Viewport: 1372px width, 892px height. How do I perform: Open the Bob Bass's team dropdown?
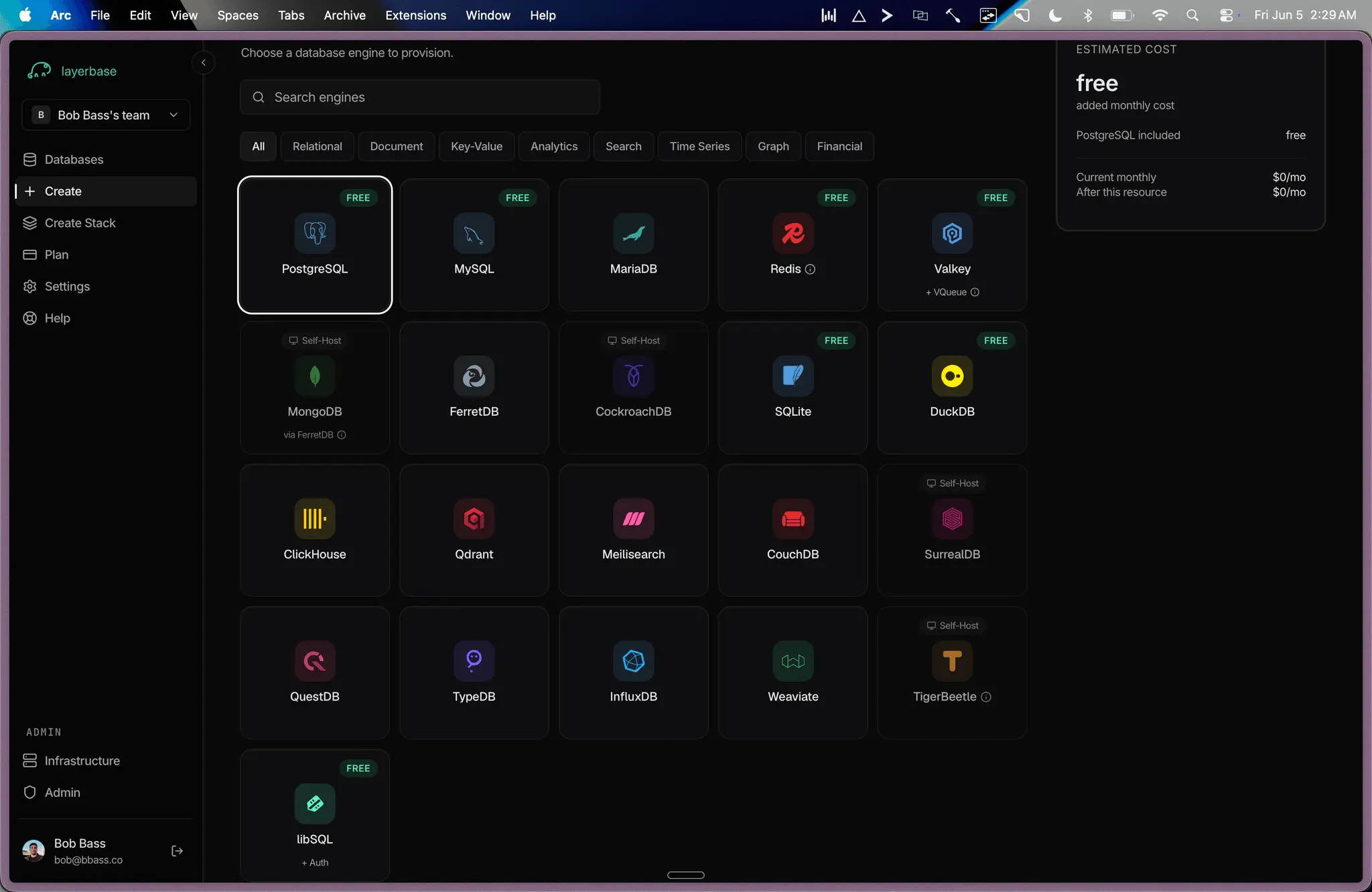pyautogui.click(x=106, y=115)
